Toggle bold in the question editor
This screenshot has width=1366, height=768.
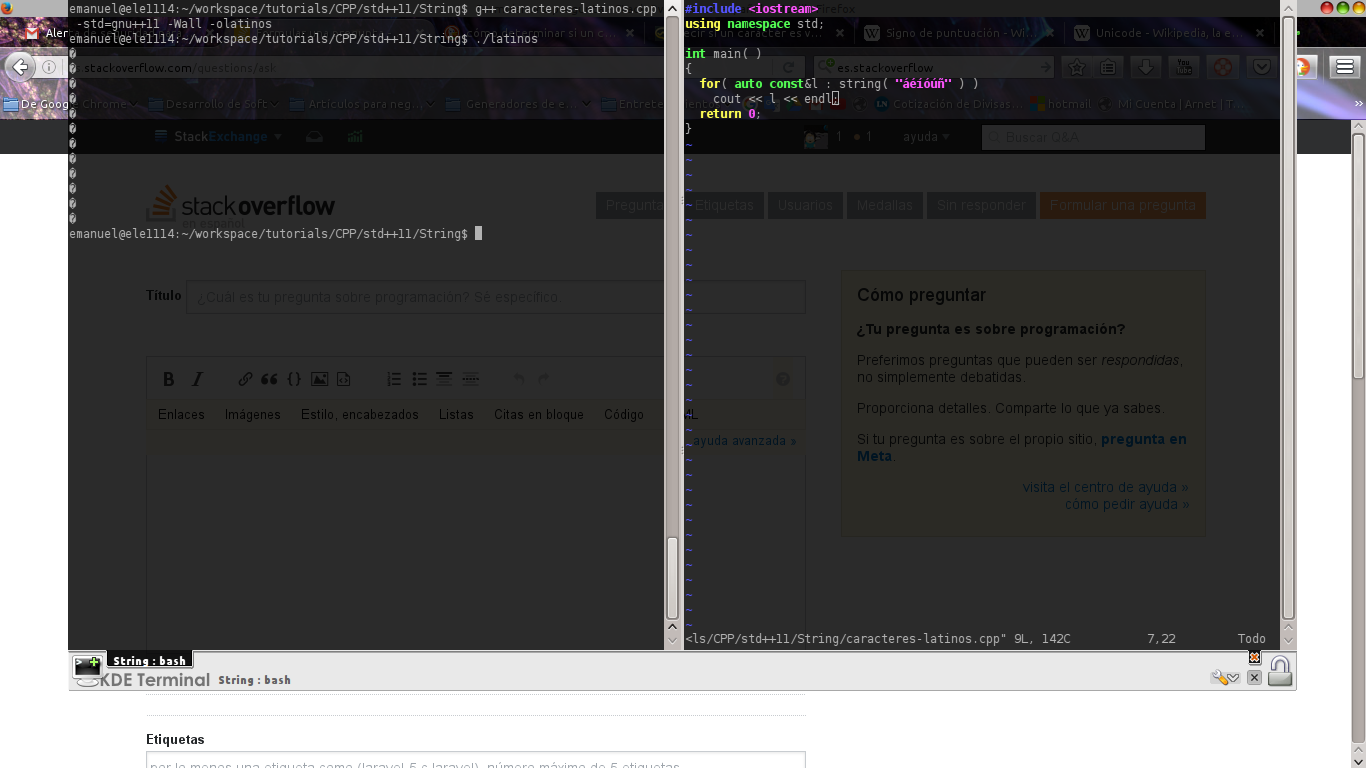tap(168, 379)
